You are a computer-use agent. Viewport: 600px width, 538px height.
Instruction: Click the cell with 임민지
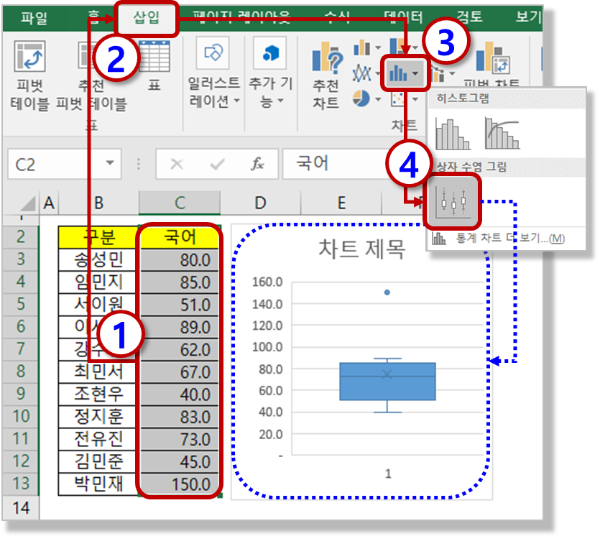tap(98, 282)
